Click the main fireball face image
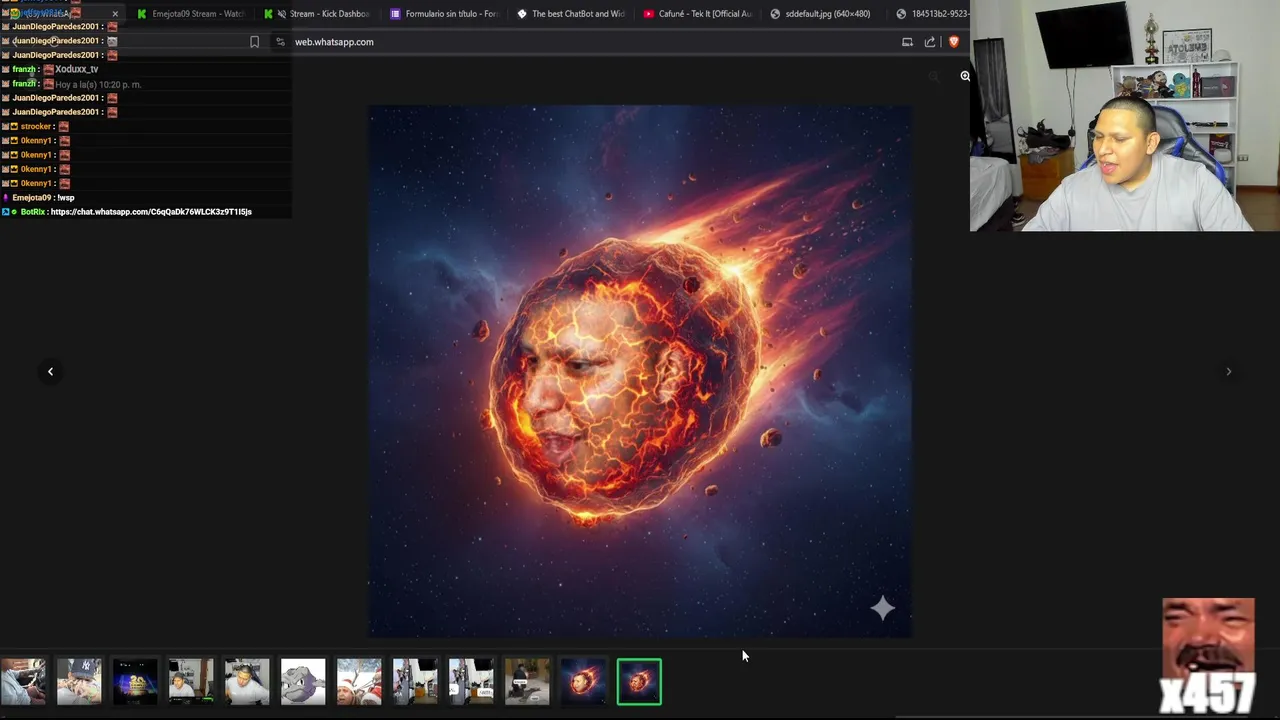Viewport: 1280px width, 720px height. pyautogui.click(x=640, y=371)
